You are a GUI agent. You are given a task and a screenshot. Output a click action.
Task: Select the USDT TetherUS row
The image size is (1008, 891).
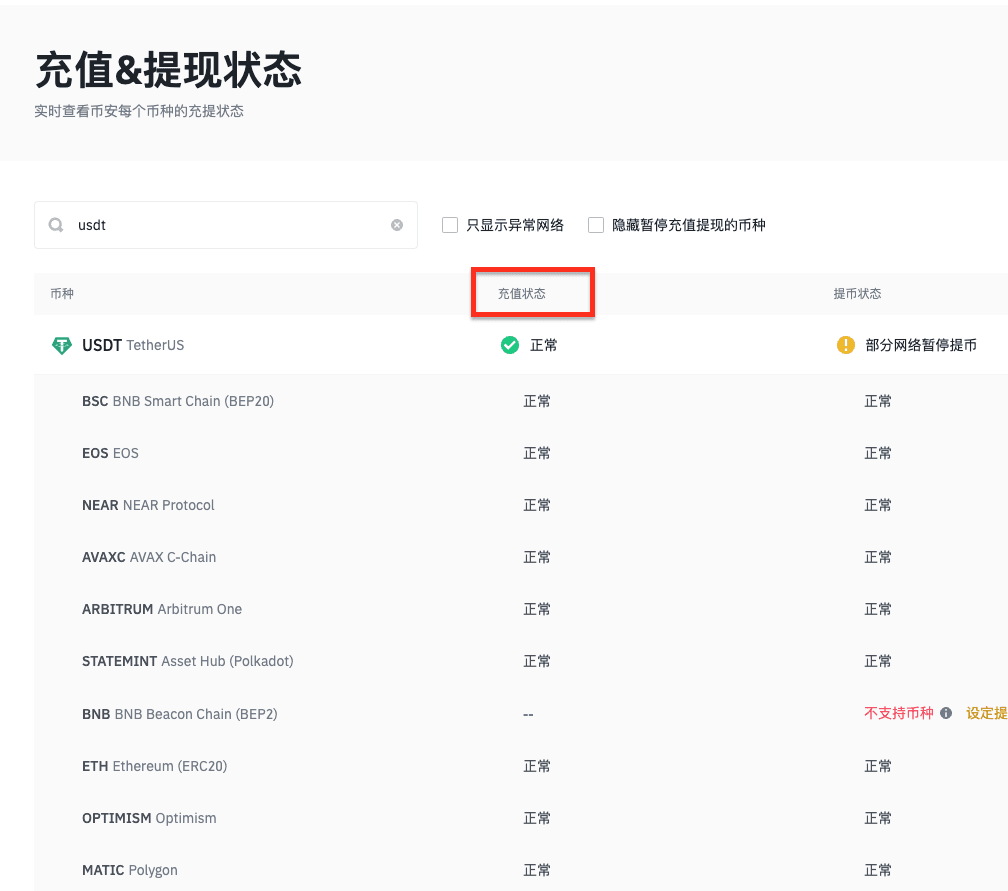coord(521,345)
